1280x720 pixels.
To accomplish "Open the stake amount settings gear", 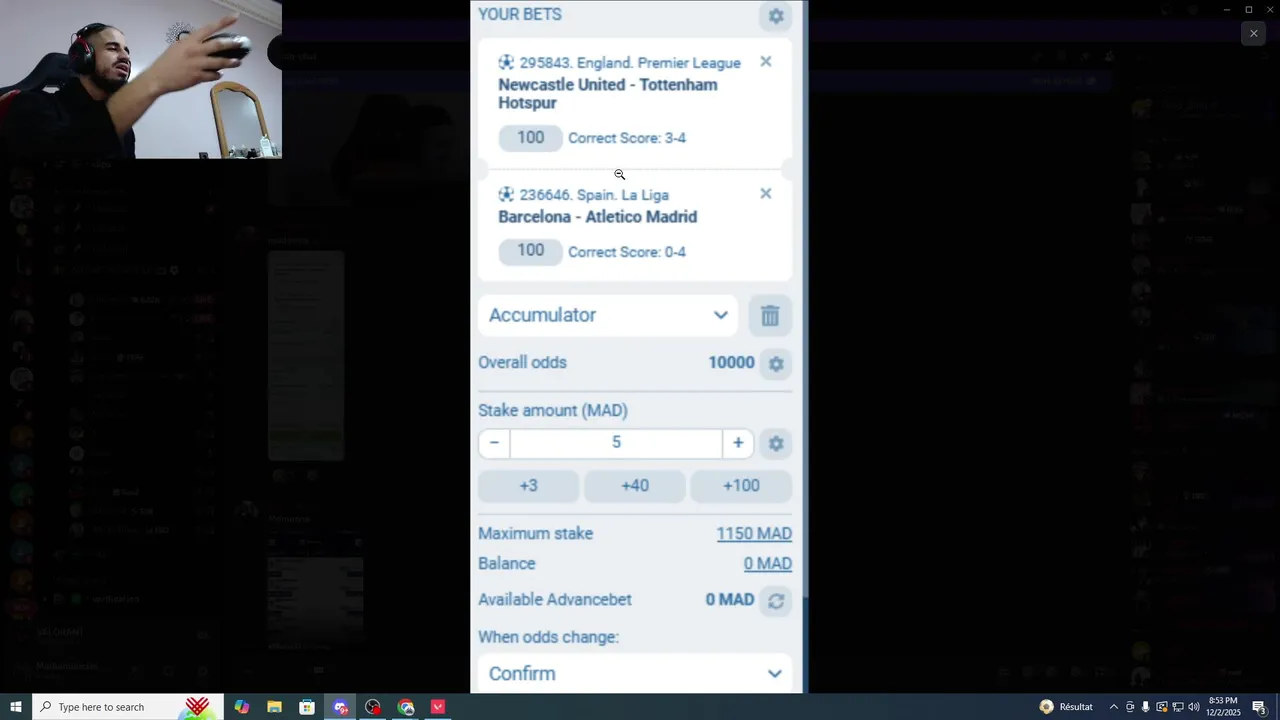I will coord(776,443).
